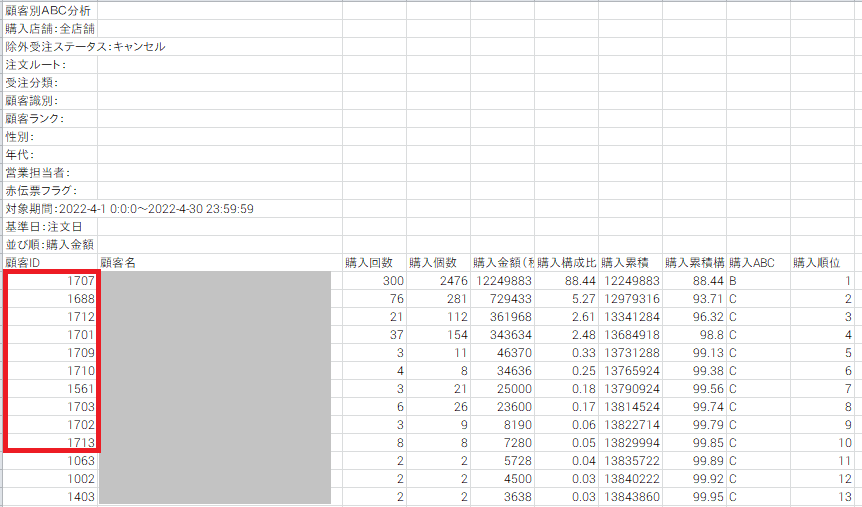This screenshot has height=507, width=862.
Task: Select the 顧客ID column header
Action: (50, 263)
